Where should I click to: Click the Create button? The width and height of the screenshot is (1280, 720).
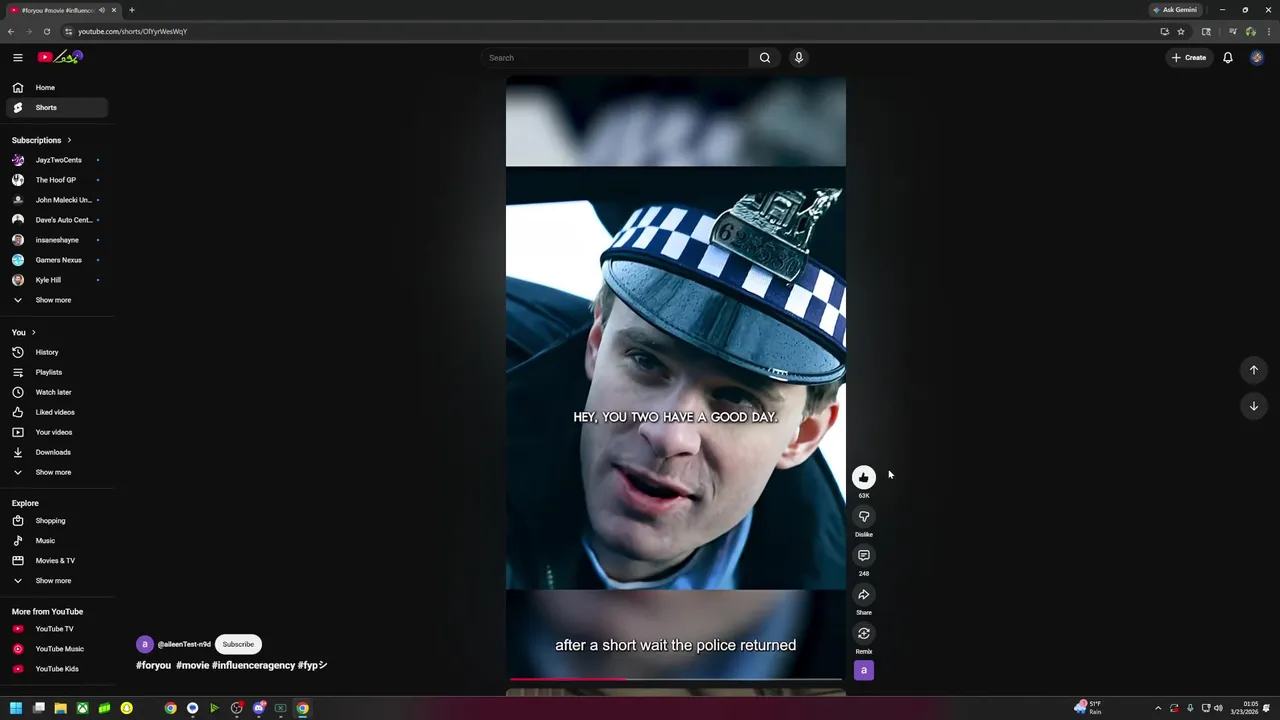[1189, 58]
